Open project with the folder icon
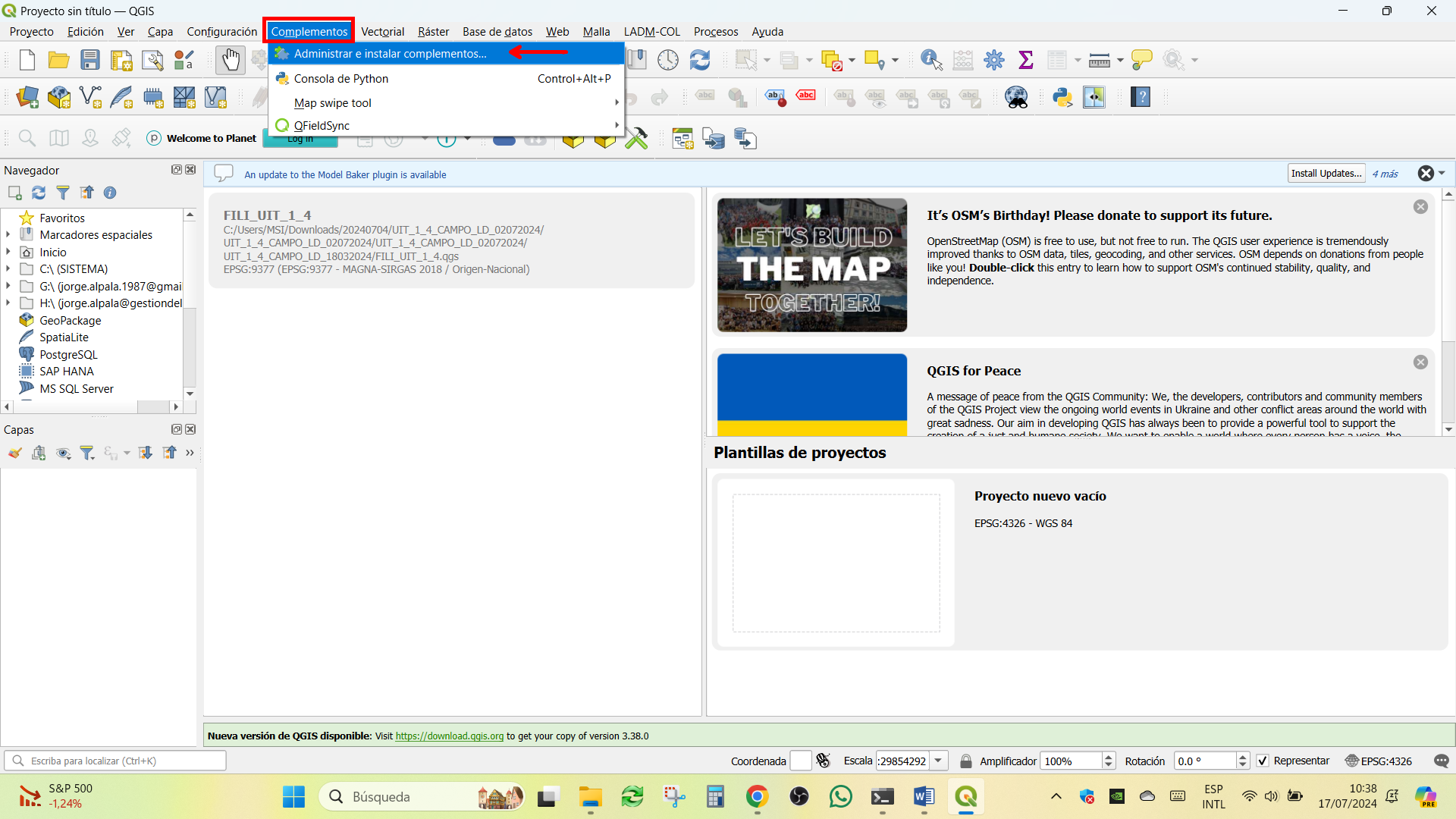1456x819 pixels. 58,60
